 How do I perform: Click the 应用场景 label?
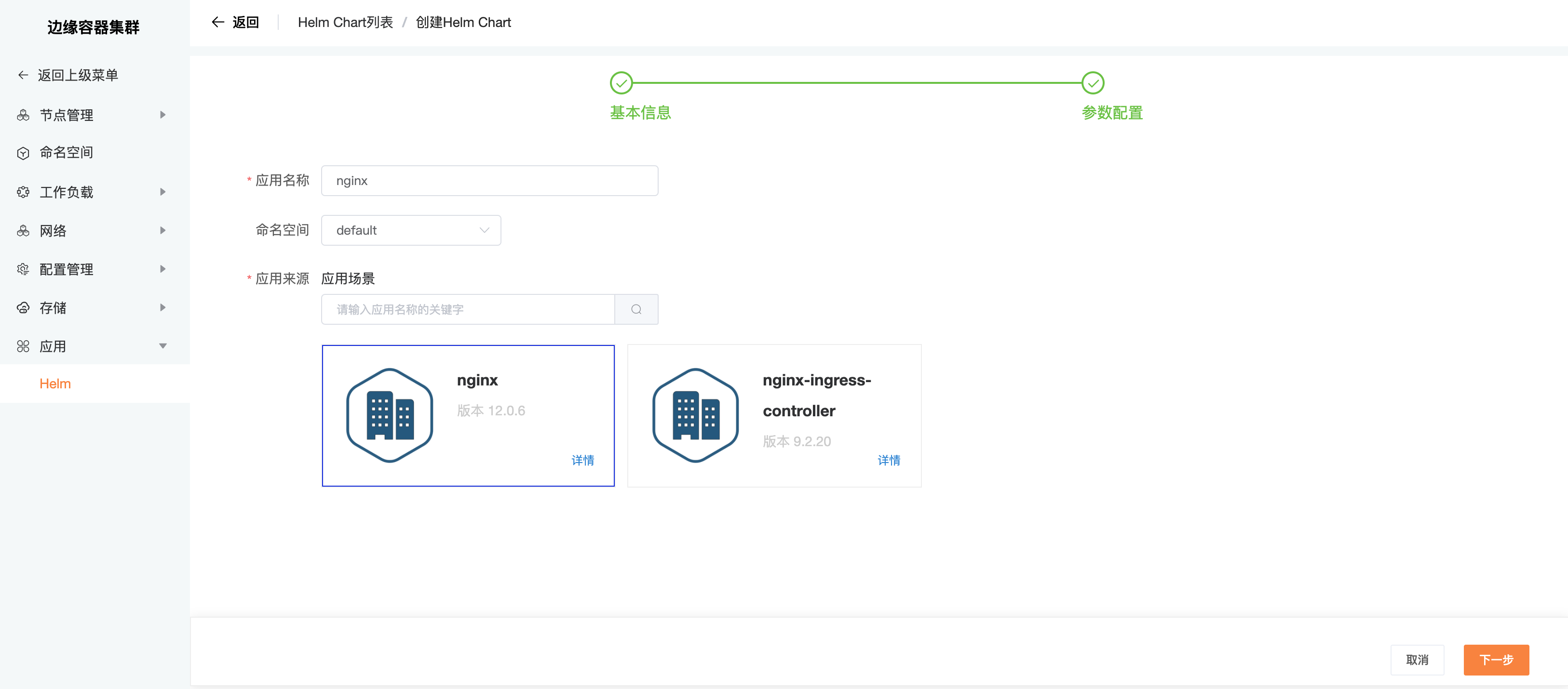pyautogui.click(x=348, y=278)
